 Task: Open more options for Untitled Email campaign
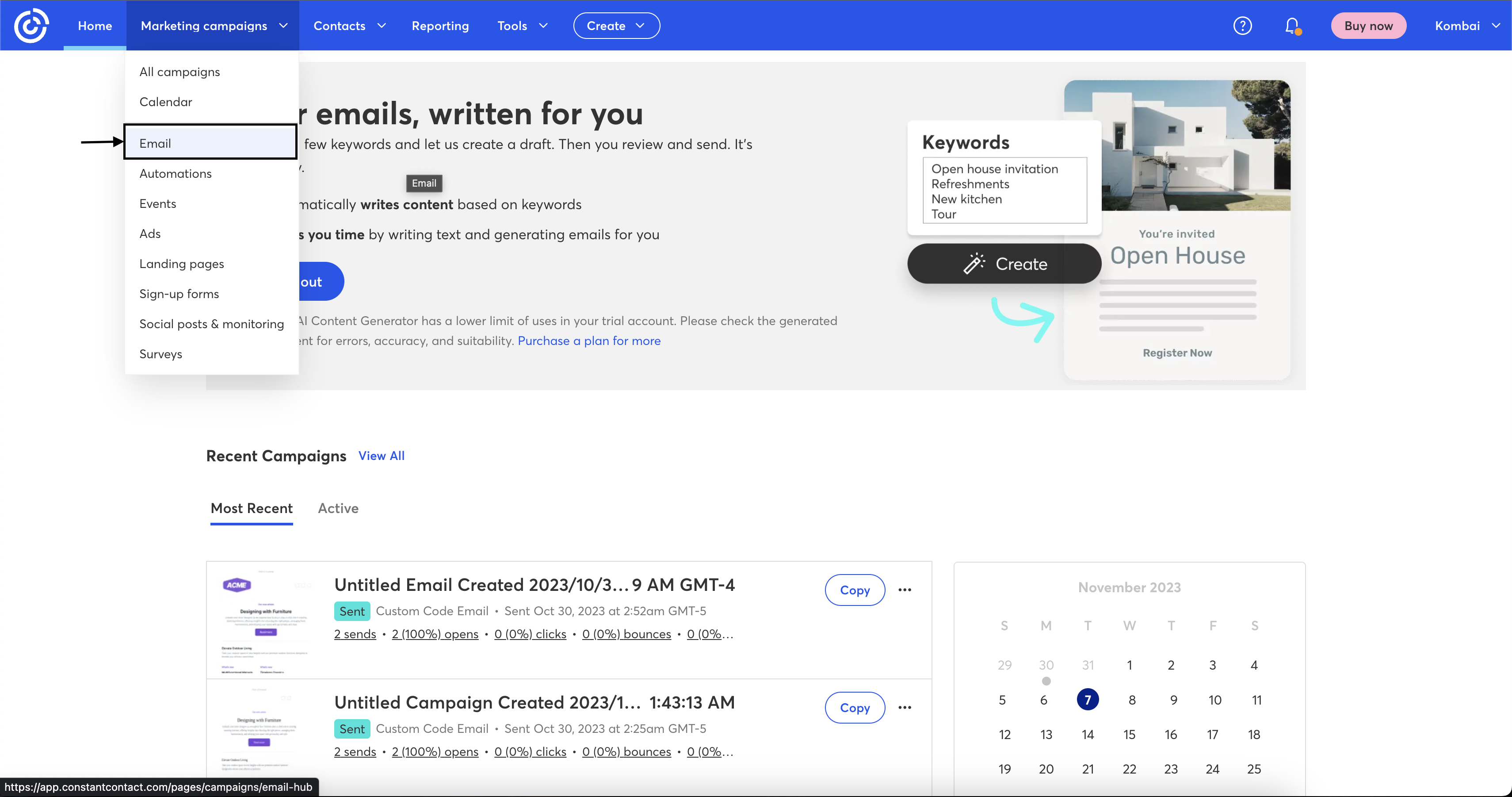[905, 590]
